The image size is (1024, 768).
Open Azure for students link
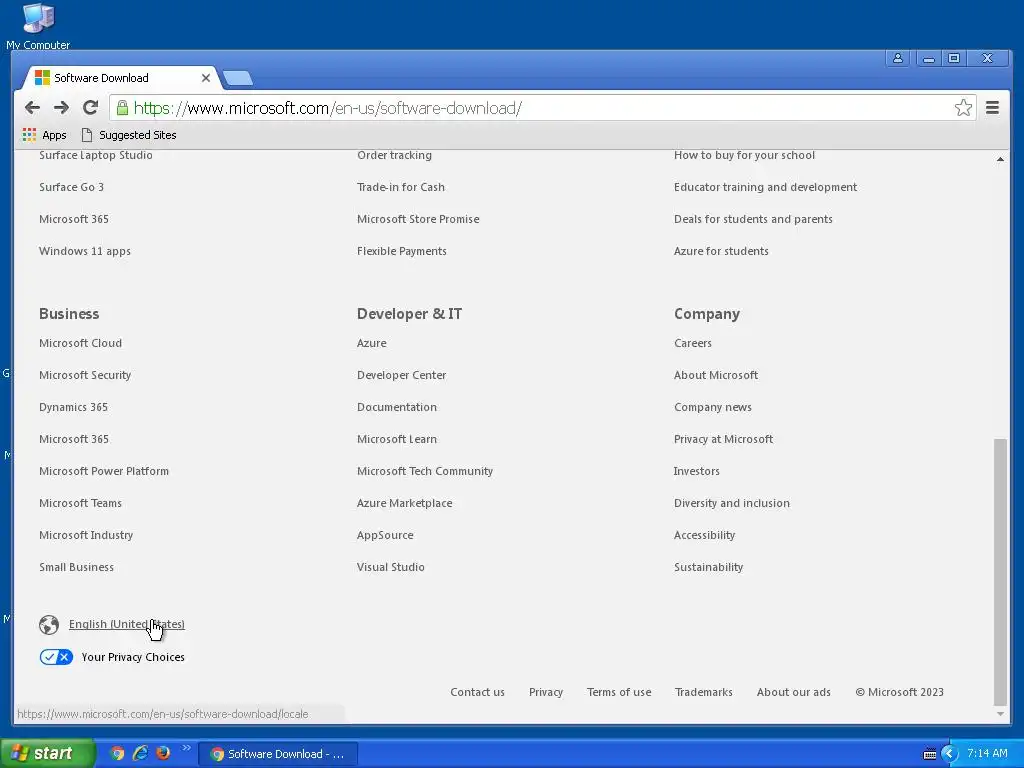(x=721, y=251)
